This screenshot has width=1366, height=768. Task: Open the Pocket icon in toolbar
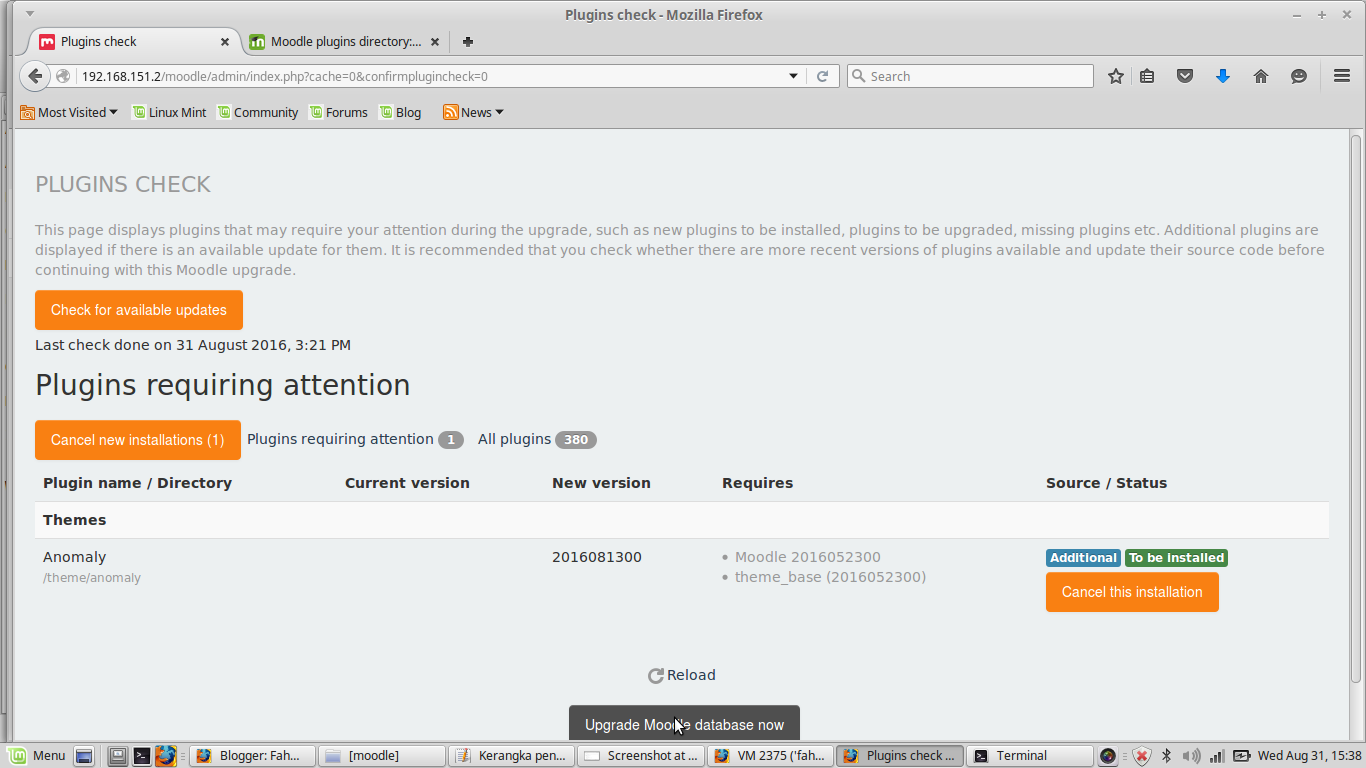[x=1185, y=76]
